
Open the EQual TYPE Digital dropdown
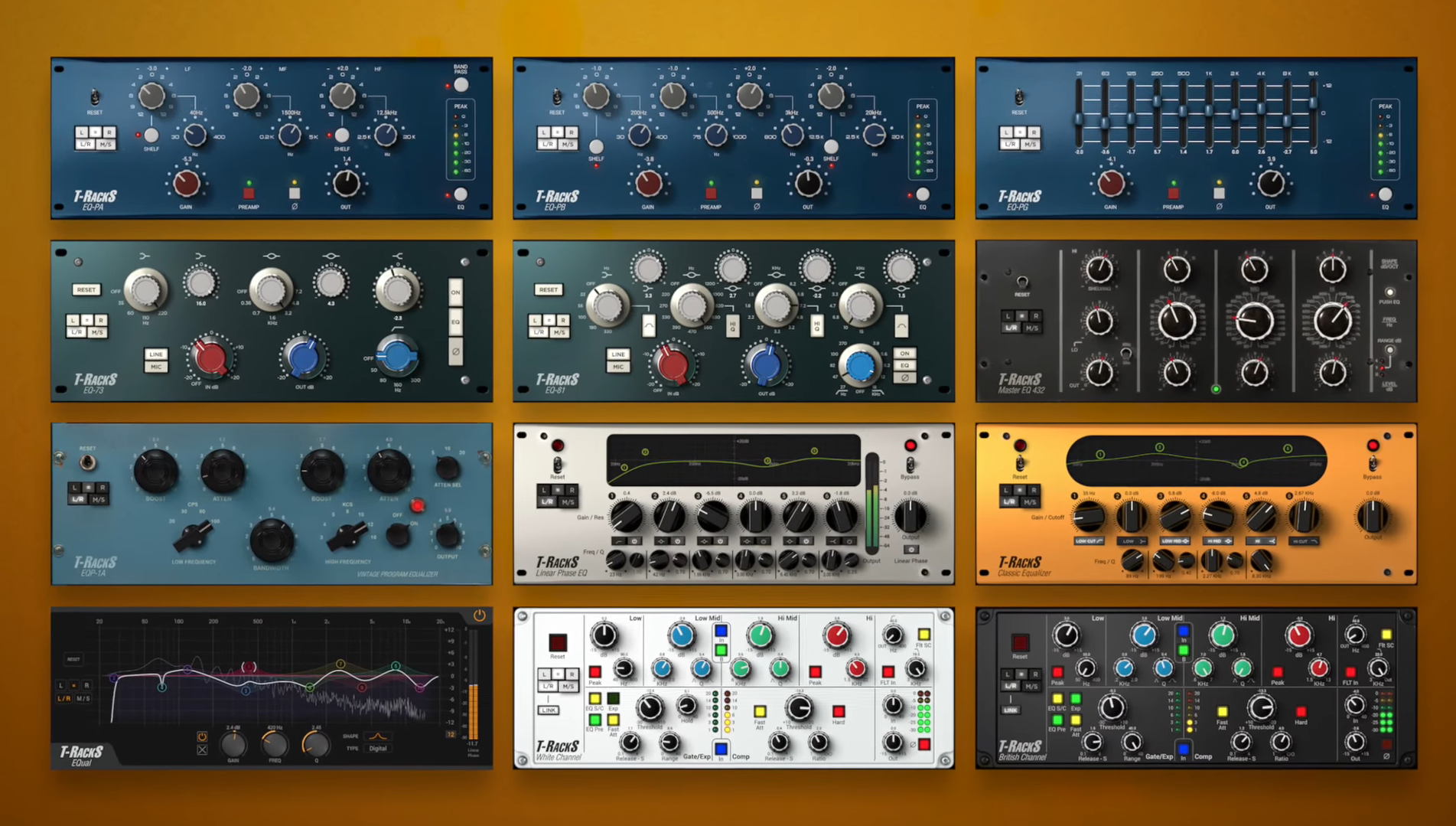coord(378,749)
